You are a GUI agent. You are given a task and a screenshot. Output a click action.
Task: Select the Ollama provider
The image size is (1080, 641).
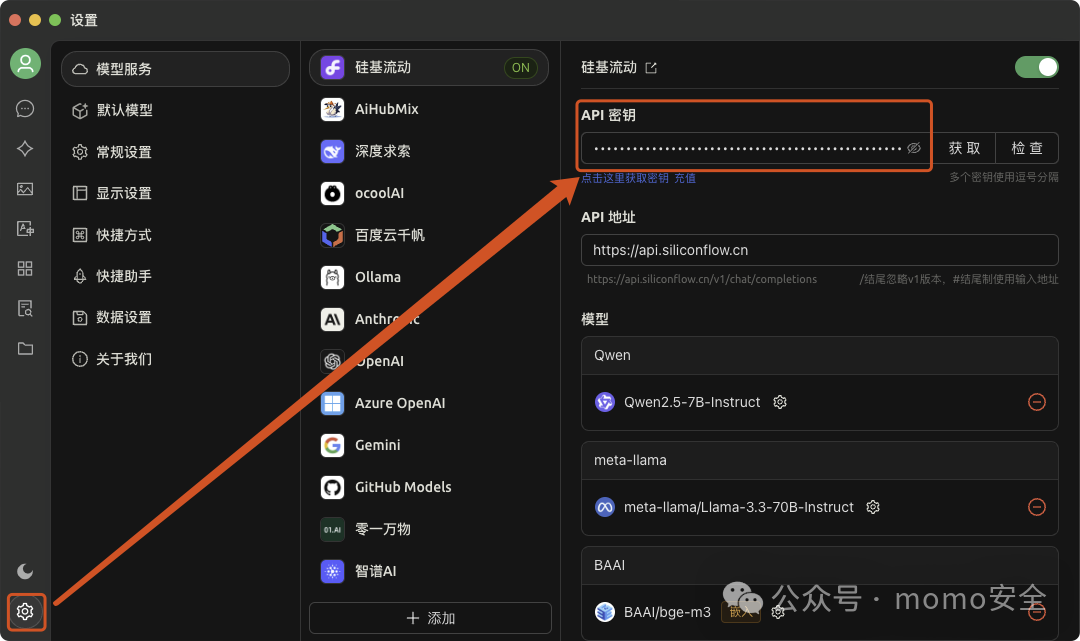[x=428, y=277]
